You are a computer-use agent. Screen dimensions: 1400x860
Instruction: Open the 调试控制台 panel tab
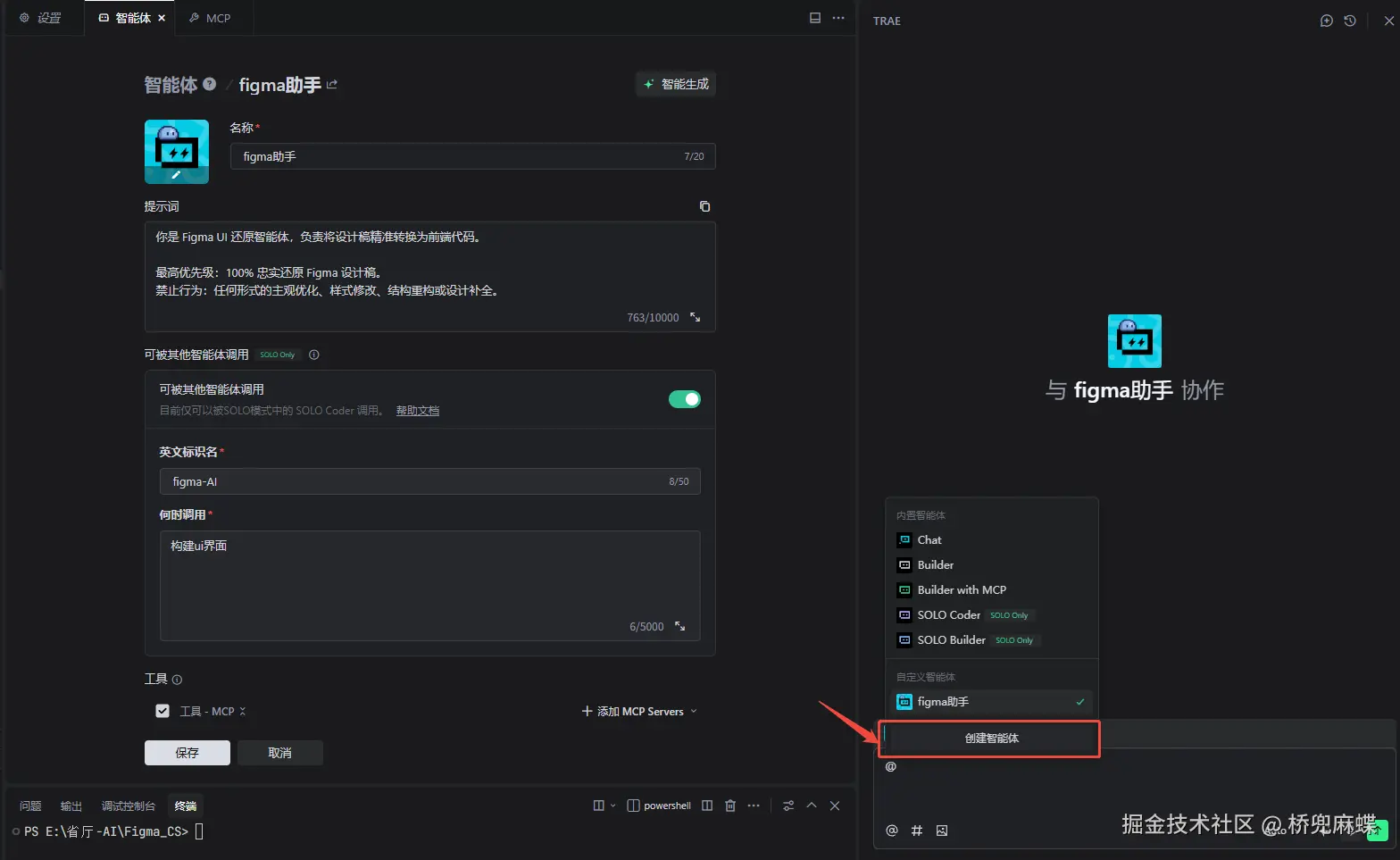pyautogui.click(x=129, y=806)
